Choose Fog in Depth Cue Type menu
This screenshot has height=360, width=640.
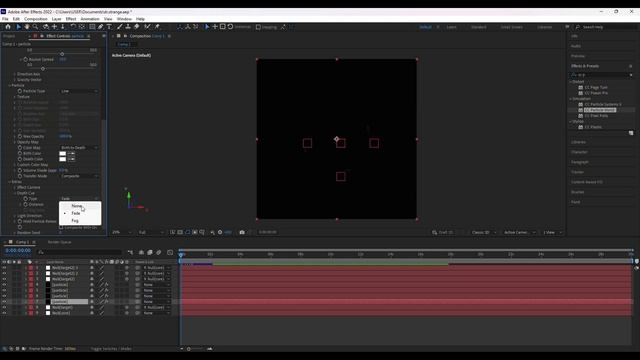click(80, 220)
